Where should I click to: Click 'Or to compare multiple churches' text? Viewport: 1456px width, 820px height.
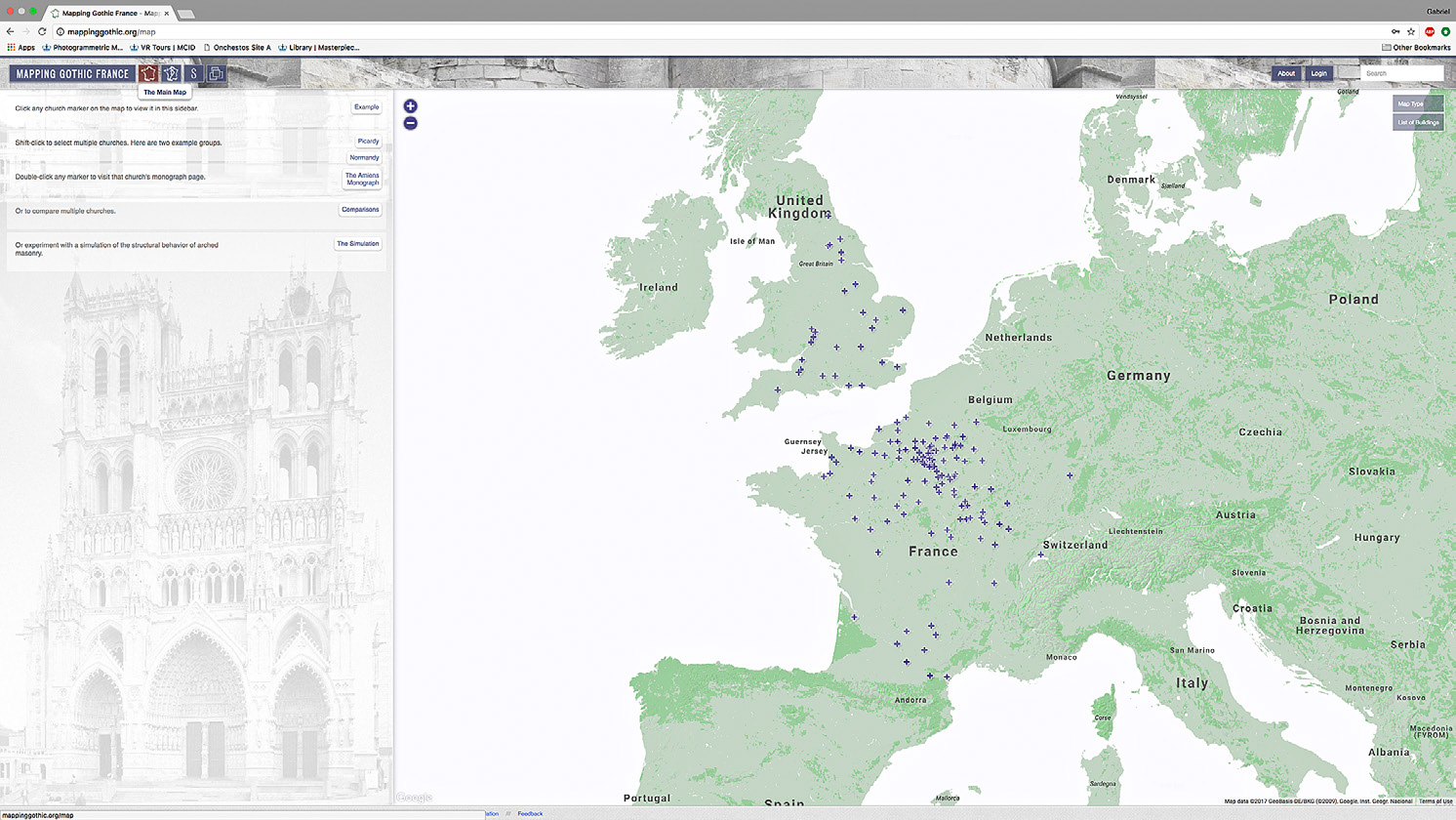[65, 211]
